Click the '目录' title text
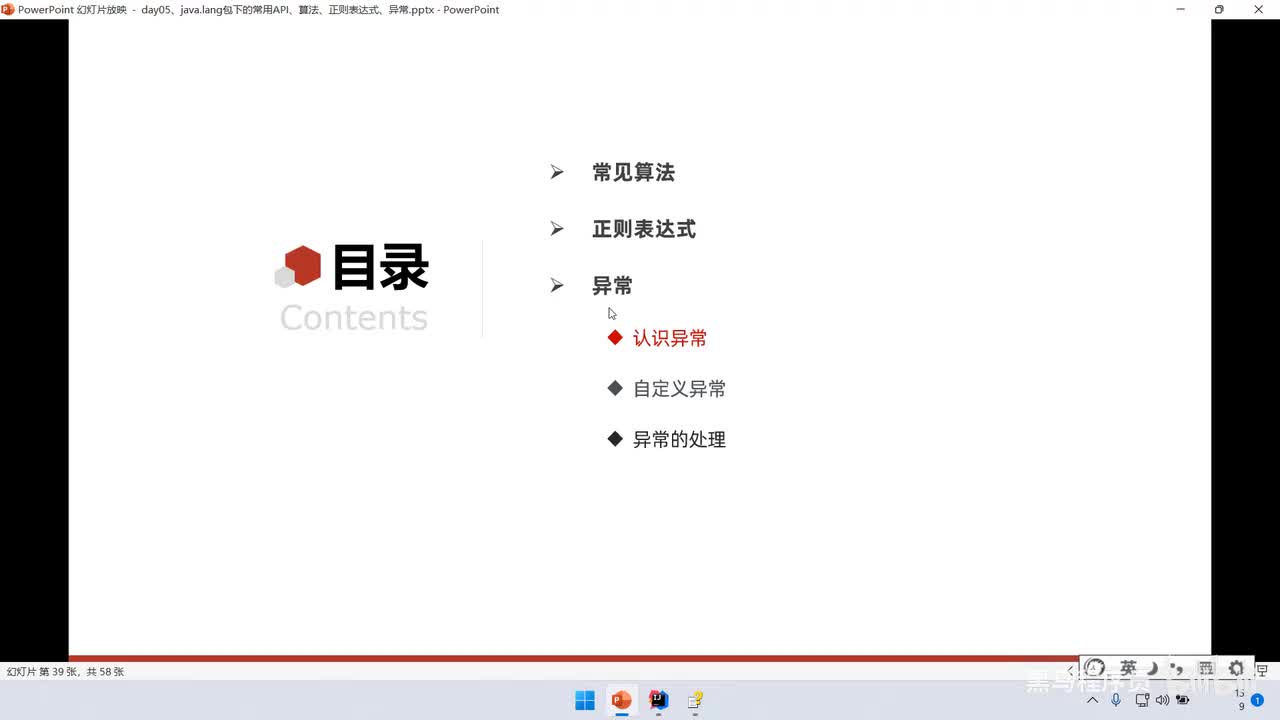The height and width of the screenshot is (720, 1280). (x=380, y=268)
